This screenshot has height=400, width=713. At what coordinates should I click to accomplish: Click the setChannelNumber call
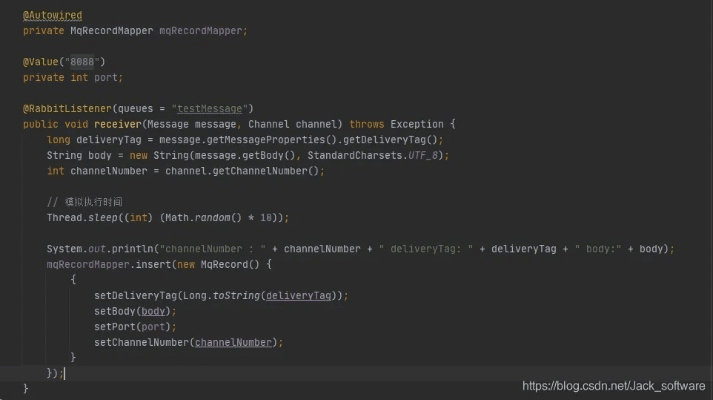(x=143, y=342)
